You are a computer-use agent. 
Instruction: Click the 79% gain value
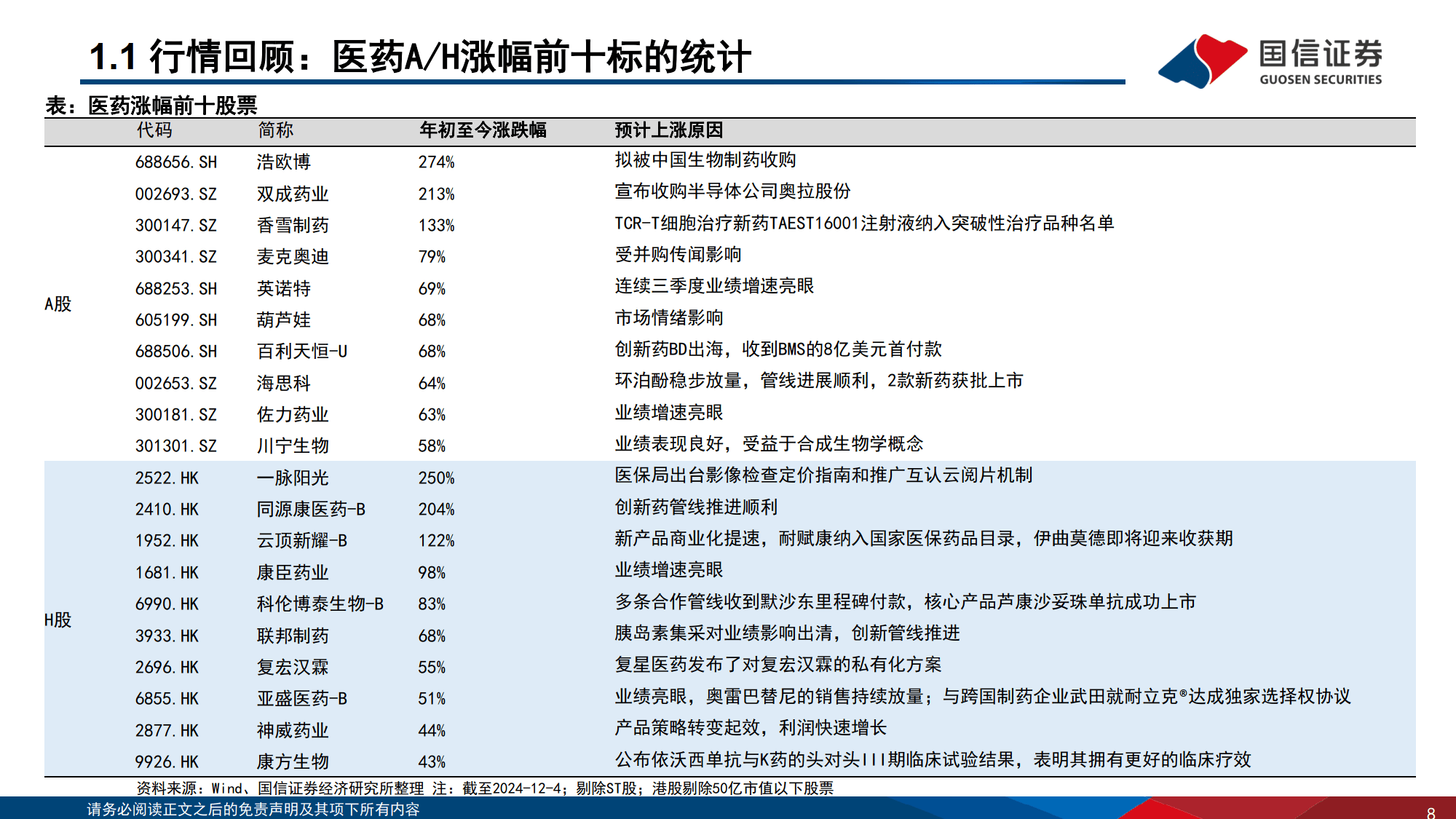pos(432,256)
